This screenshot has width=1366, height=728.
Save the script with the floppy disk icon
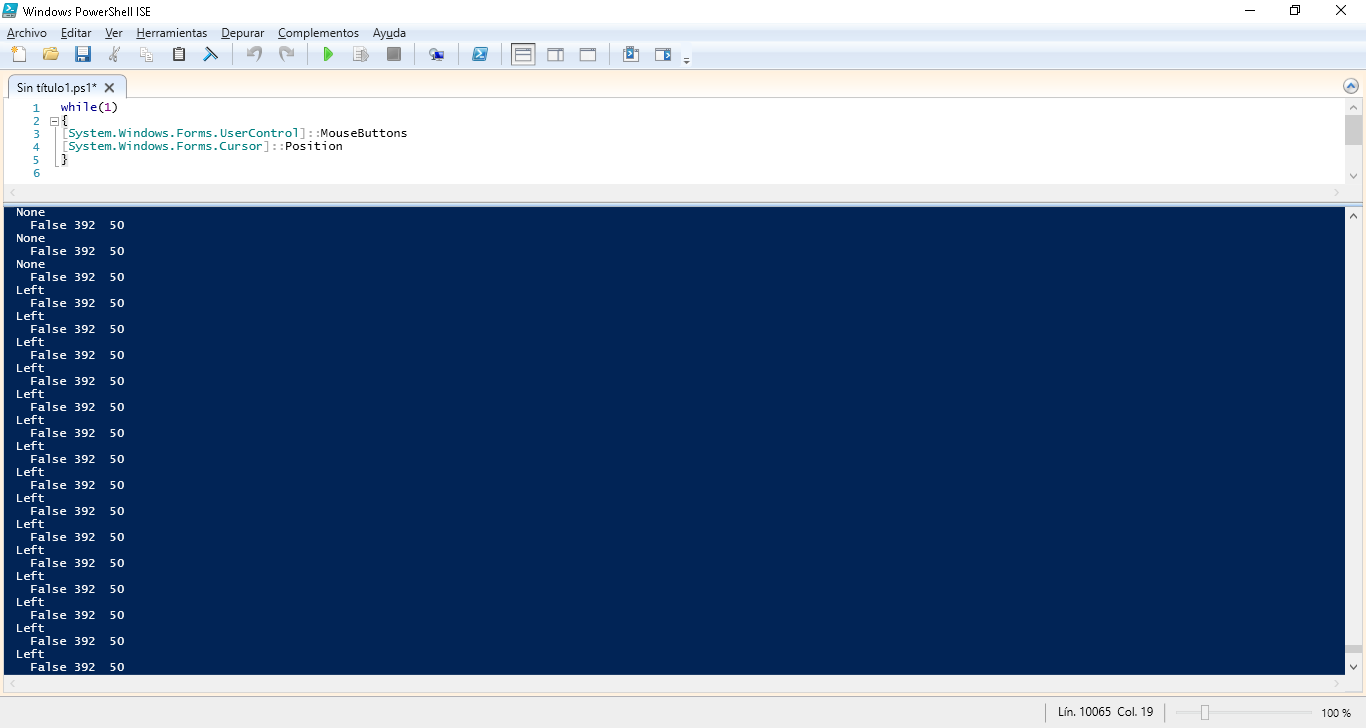pos(83,54)
